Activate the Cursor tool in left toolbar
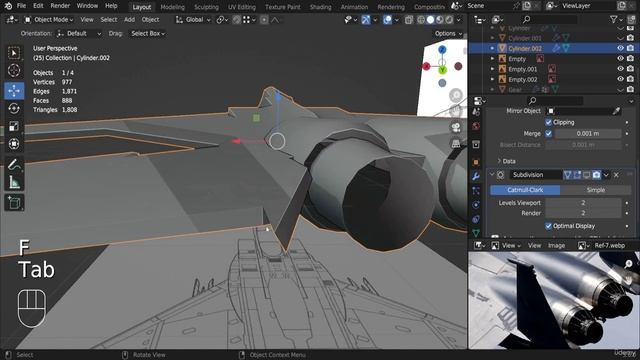The height and width of the screenshot is (360, 640). pyautogui.click(x=14, y=70)
